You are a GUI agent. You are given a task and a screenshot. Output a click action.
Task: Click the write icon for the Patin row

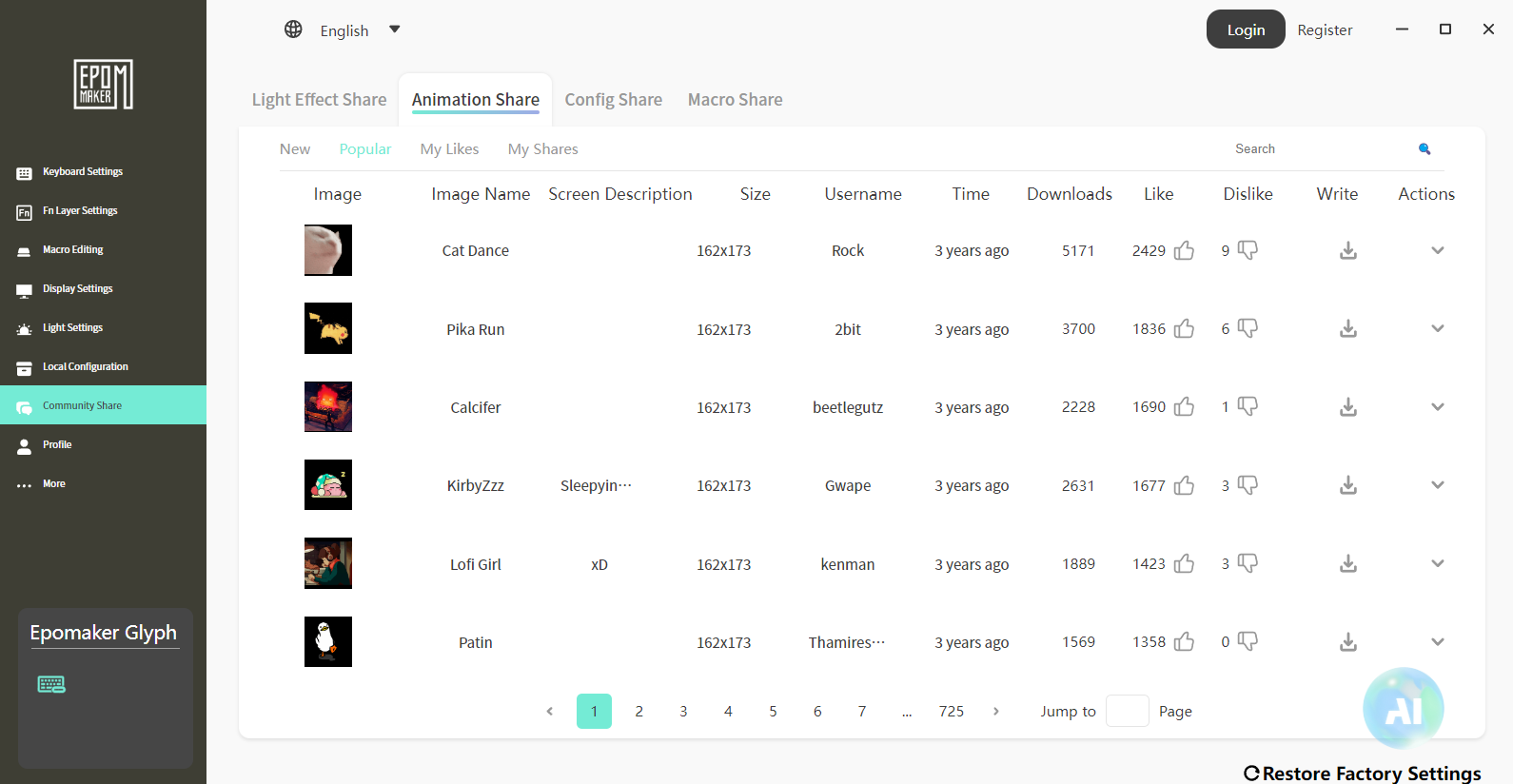click(x=1347, y=642)
